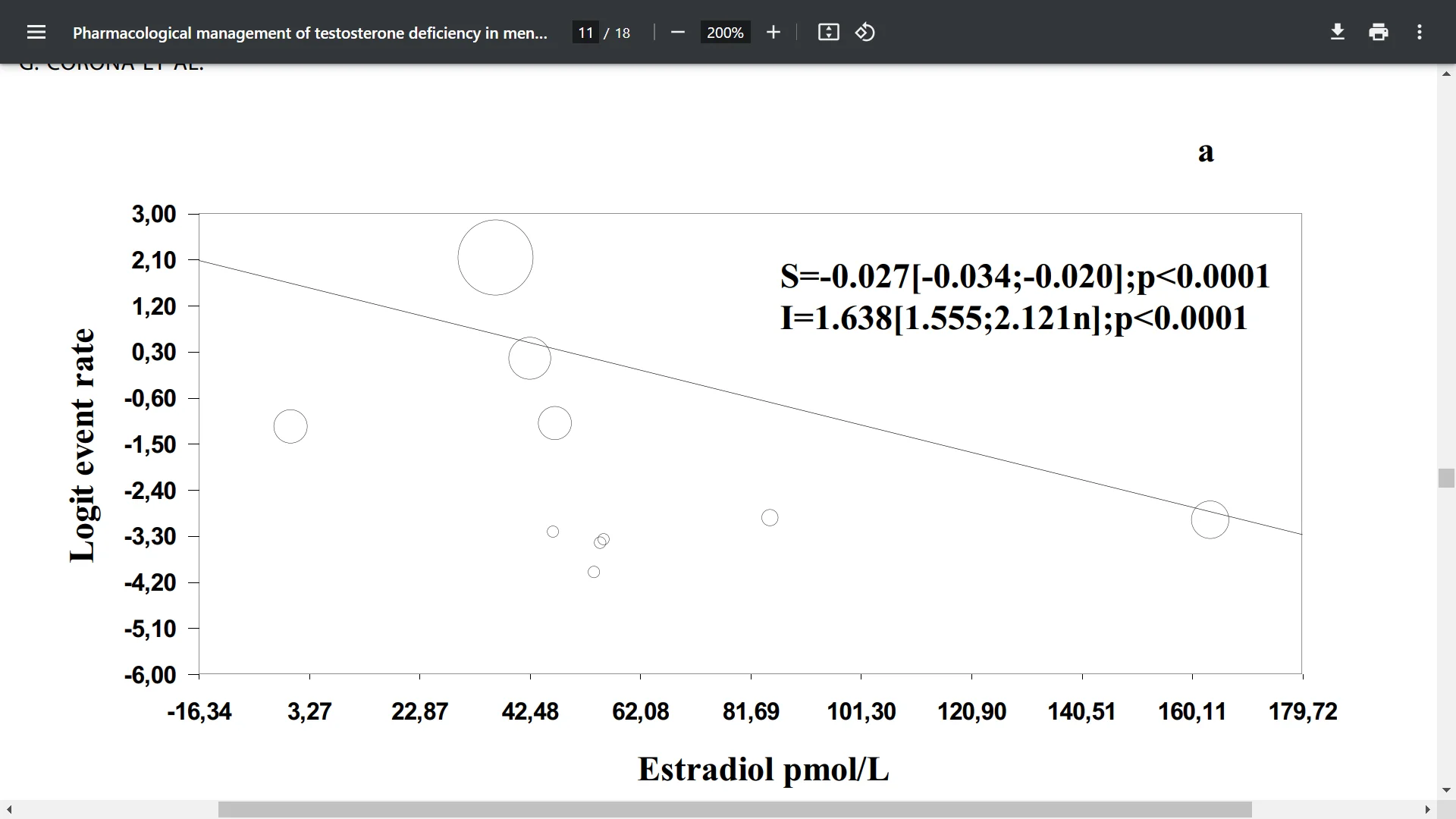Select the 'Estradiol pmol/L' axis label
The width and height of the screenshot is (1456, 819).
tap(763, 769)
